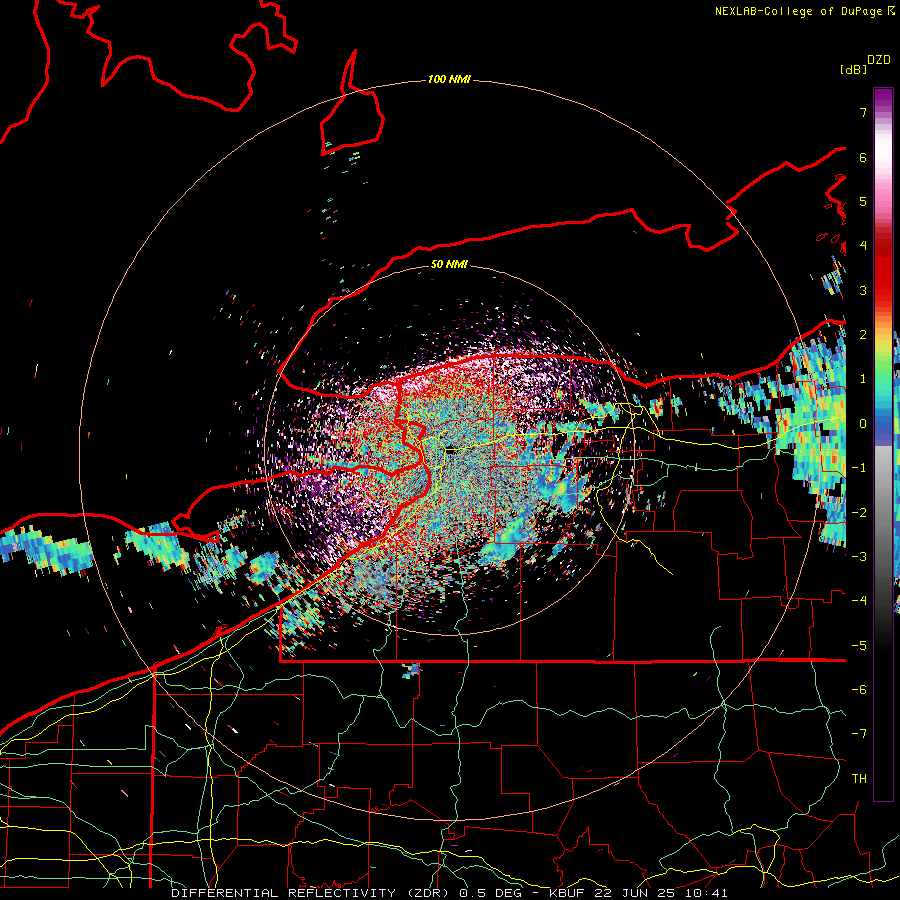900x900 pixels.
Task: Click the [dB] unit label
Action: click(854, 69)
